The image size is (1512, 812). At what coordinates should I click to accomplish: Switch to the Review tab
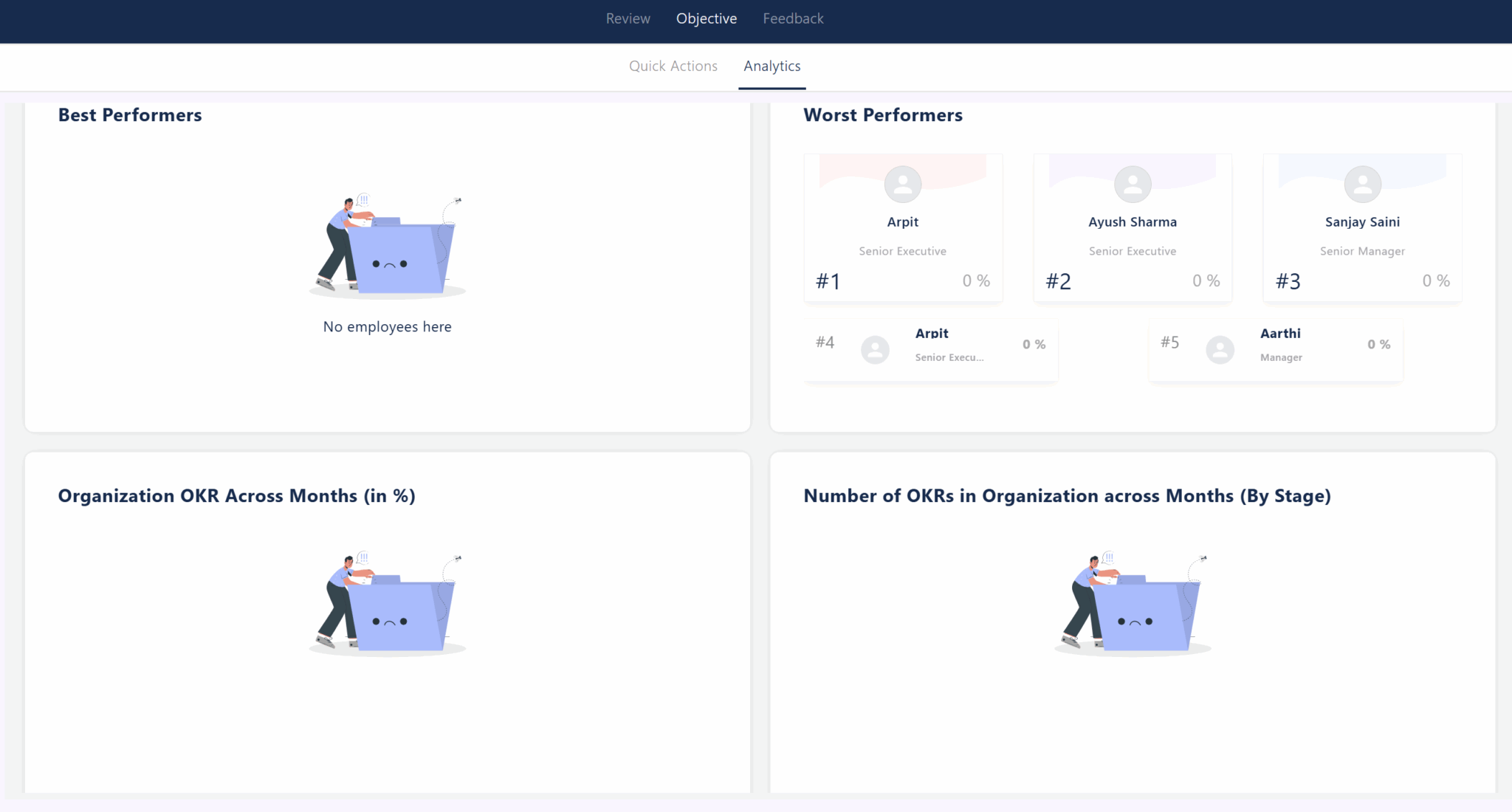pyautogui.click(x=628, y=18)
